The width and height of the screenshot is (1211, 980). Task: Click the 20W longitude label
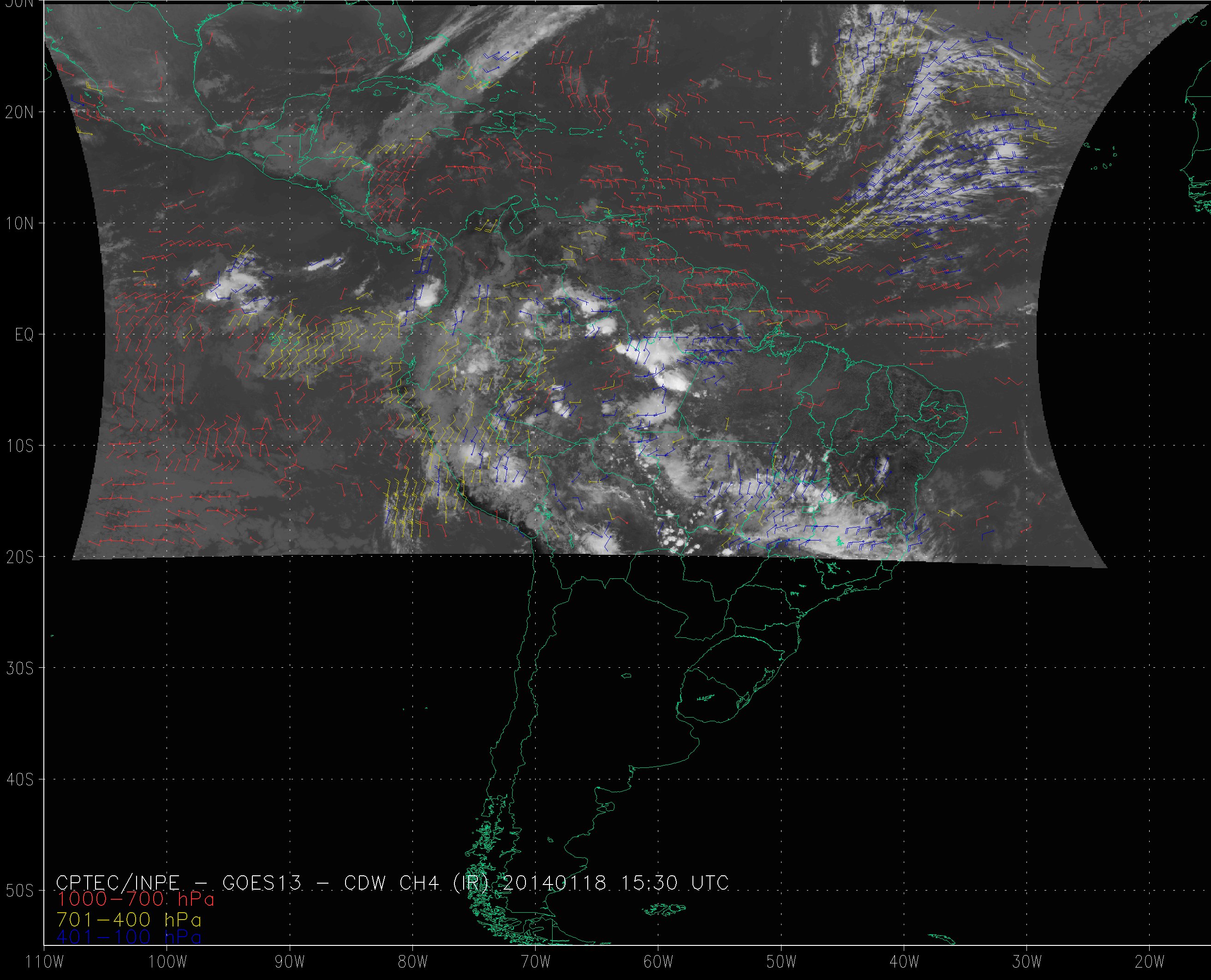click(x=1150, y=962)
